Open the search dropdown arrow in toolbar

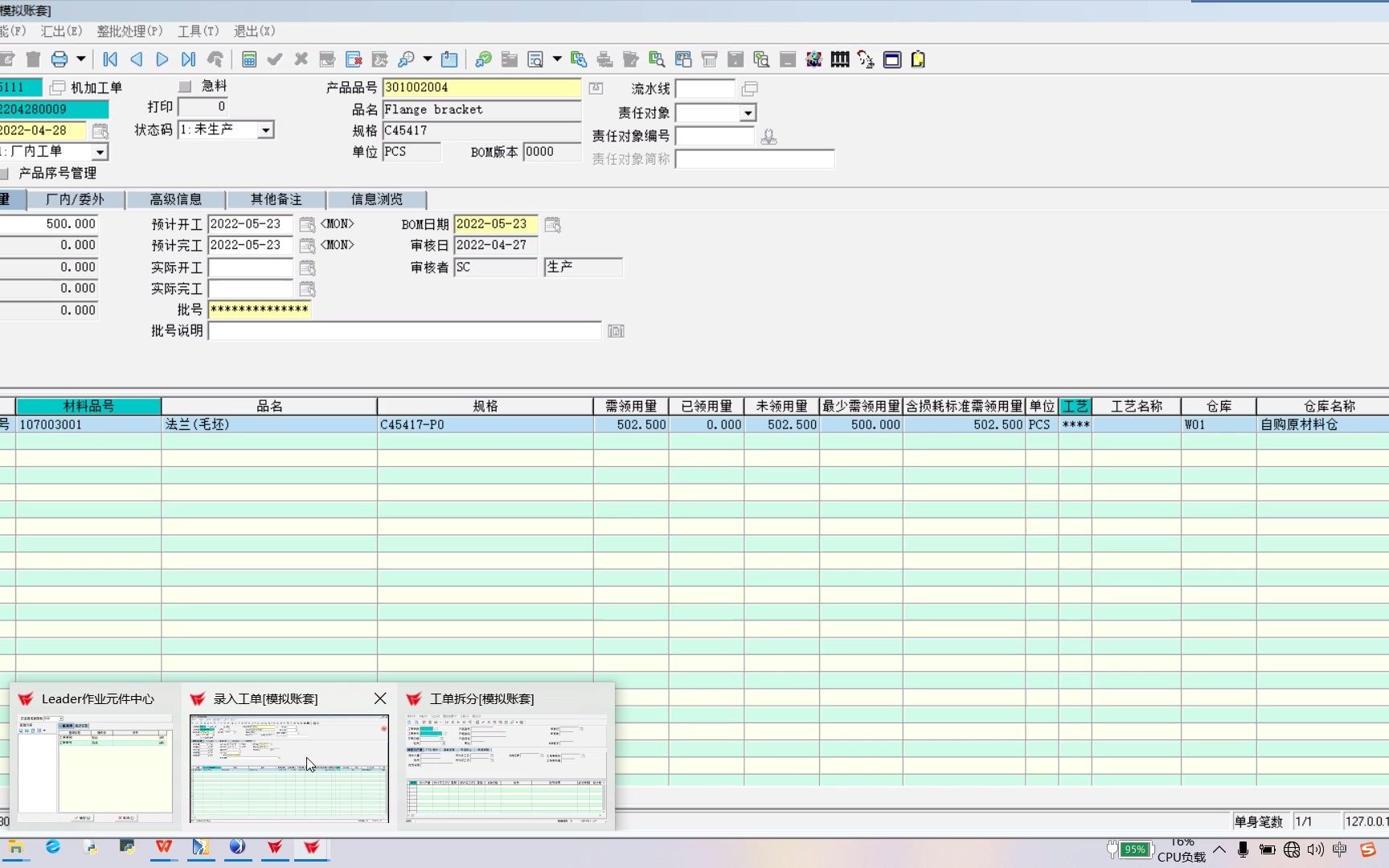click(x=428, y=59)
